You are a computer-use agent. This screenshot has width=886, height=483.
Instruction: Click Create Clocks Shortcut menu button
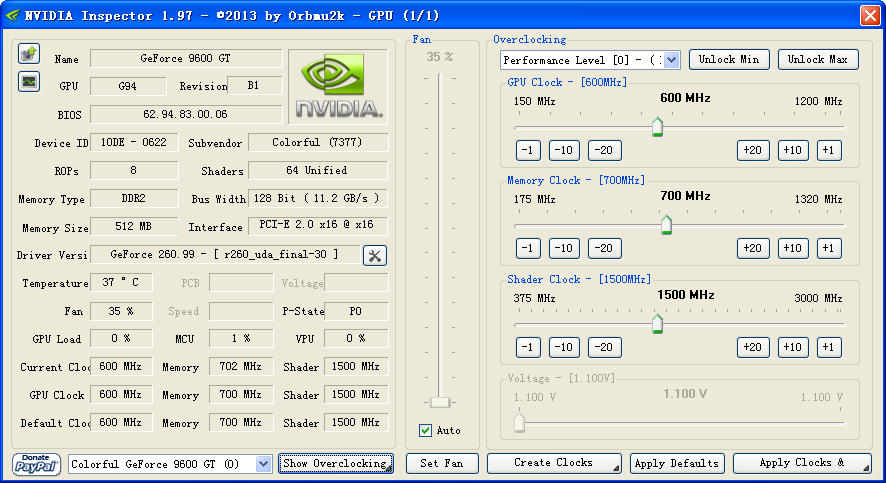click(x=554, y=463)
